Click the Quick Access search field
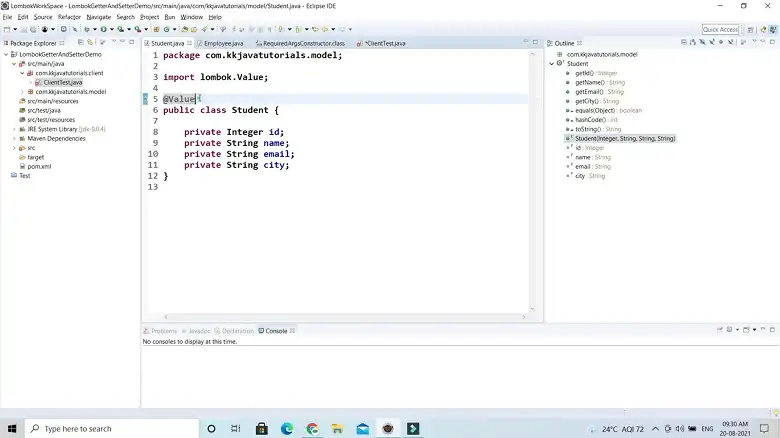 720,29
